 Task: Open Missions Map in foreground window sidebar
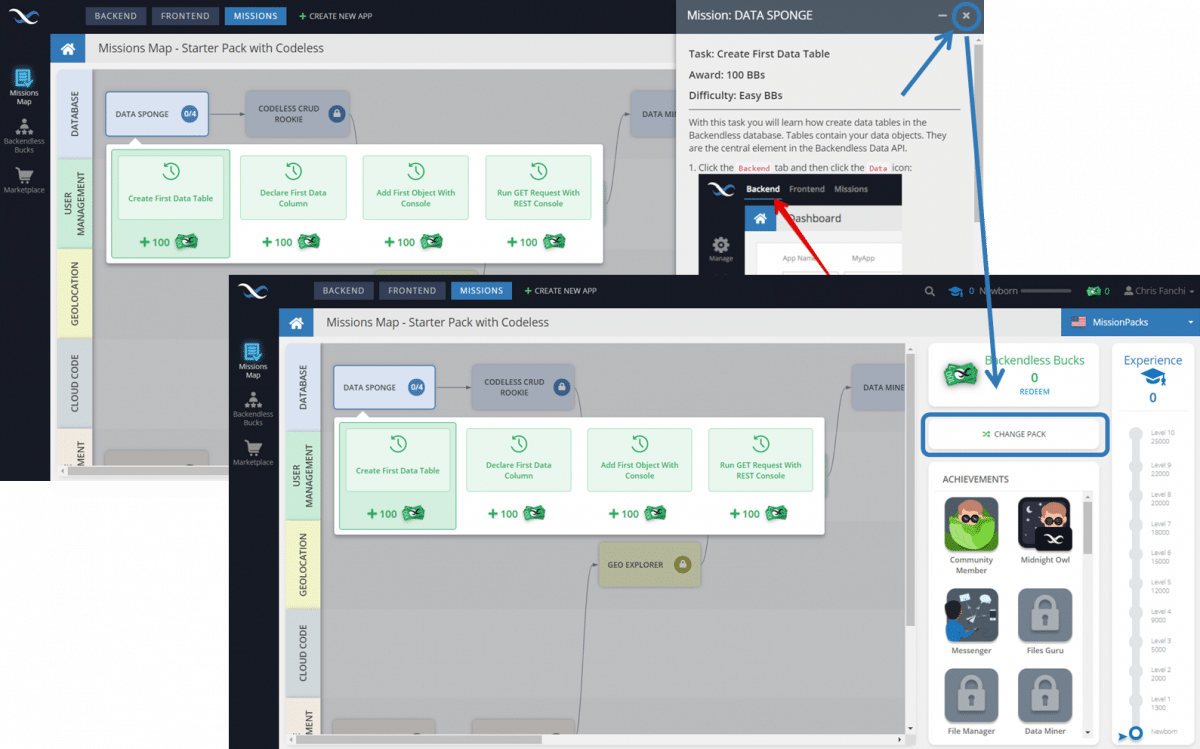(x=253, y=361)
